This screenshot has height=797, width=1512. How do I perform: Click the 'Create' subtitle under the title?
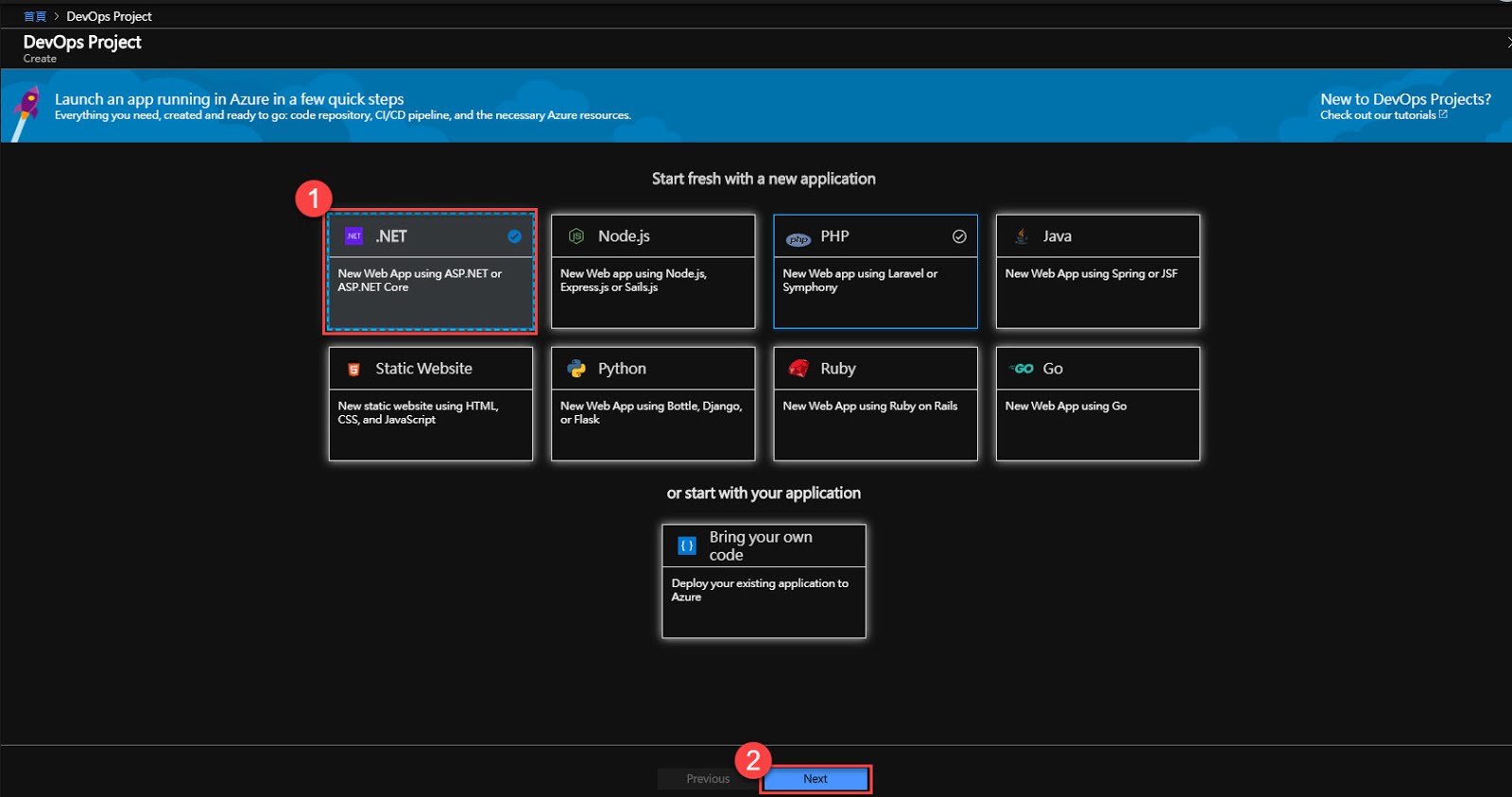click(x=40, y=59)
